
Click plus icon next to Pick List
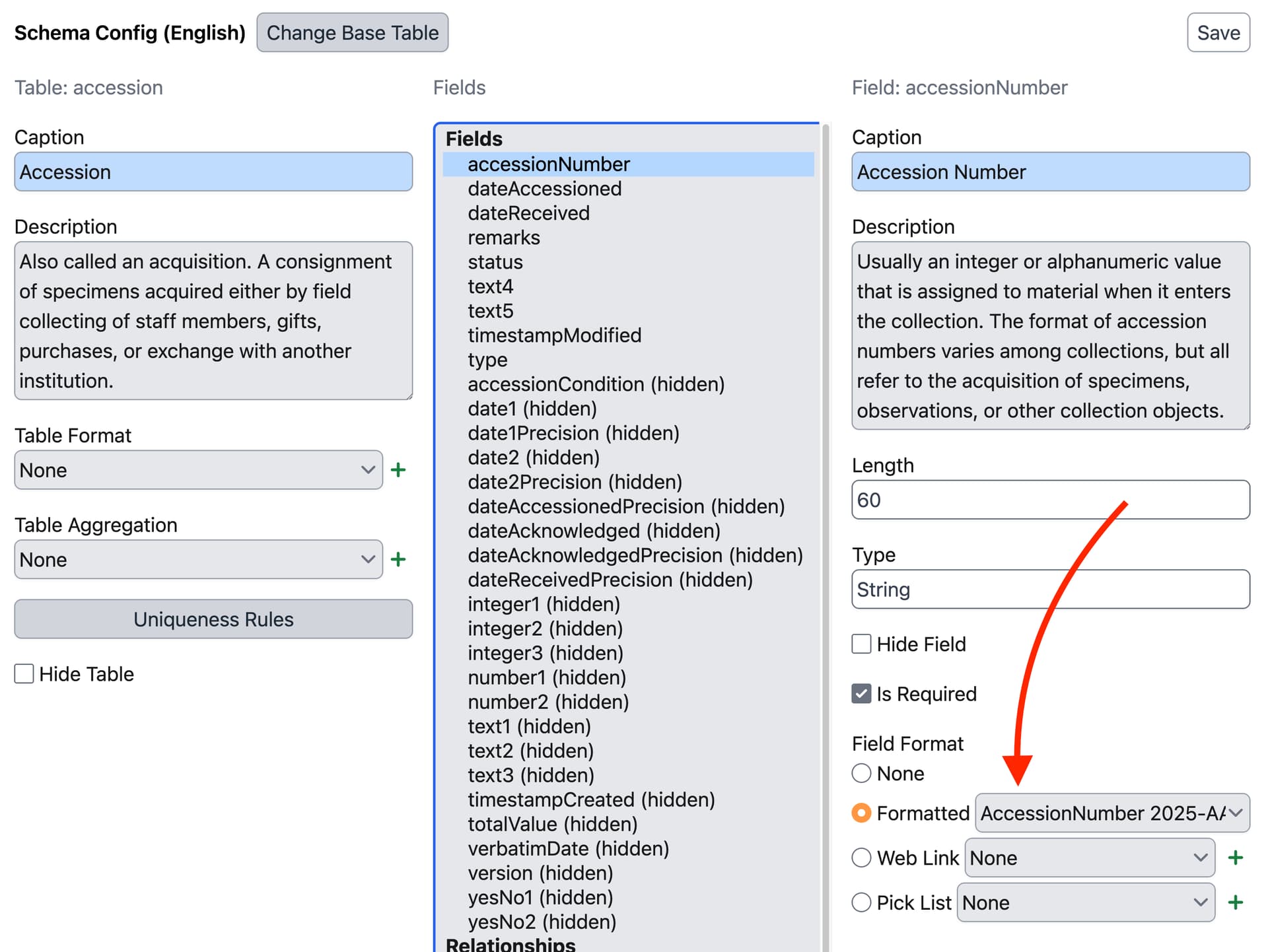1235,902
